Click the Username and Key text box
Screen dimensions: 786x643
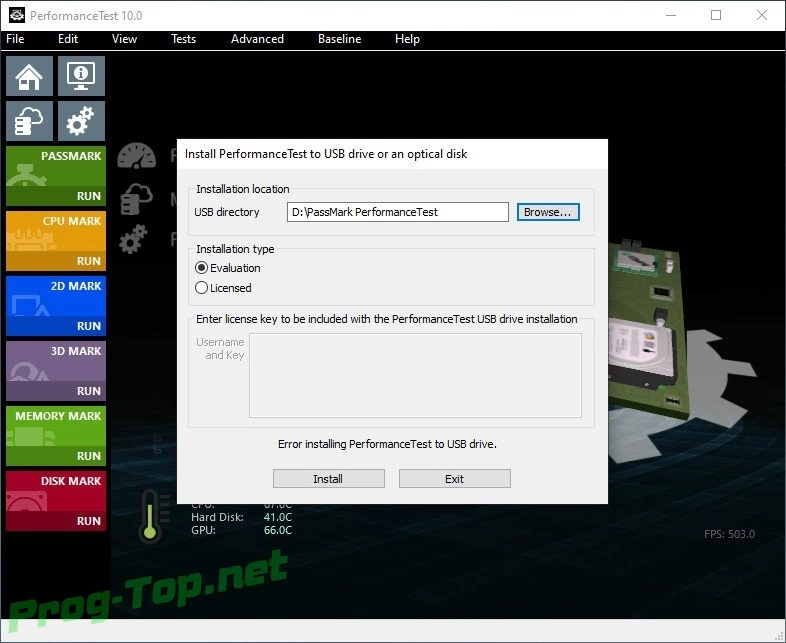[x=415, y=375]
